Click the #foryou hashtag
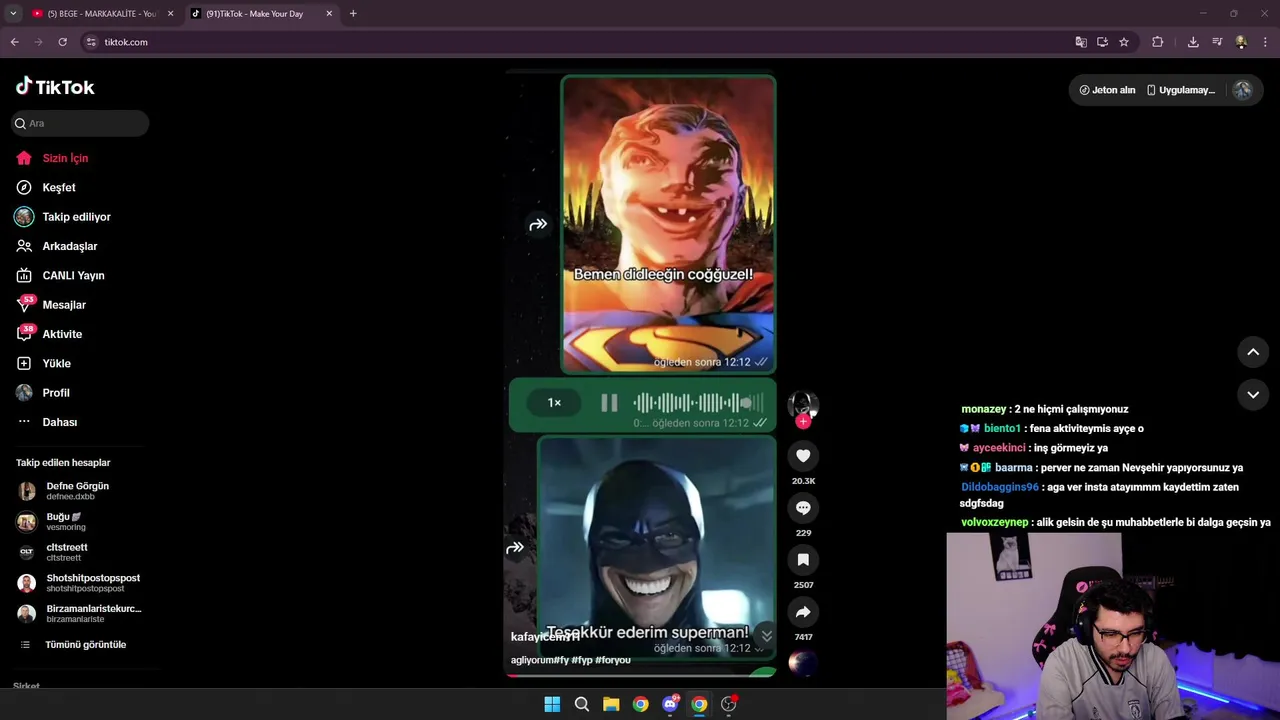This screenshot has width=1280, height=720. point(613,660)
